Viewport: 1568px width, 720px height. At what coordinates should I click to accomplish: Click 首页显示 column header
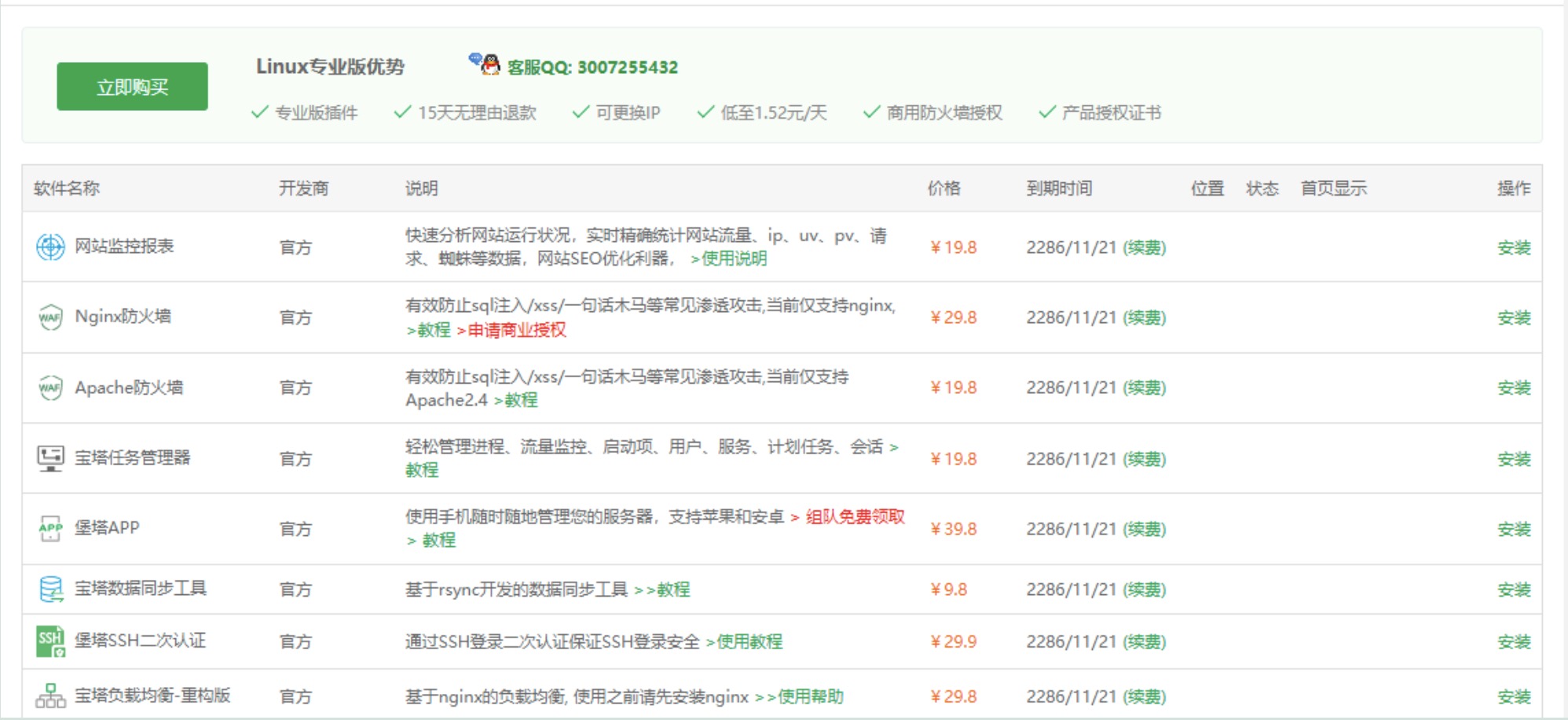click(1334, 189)
